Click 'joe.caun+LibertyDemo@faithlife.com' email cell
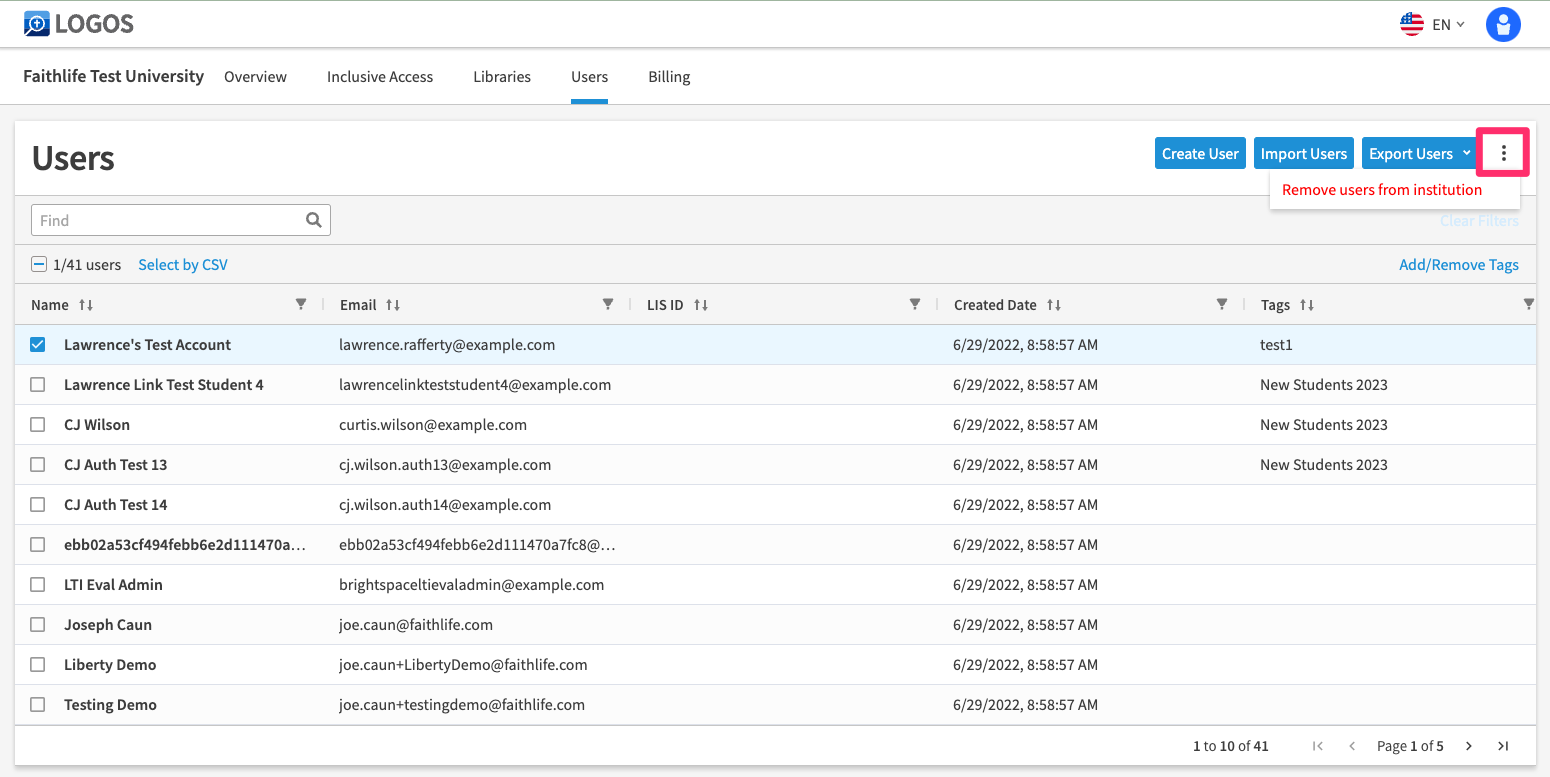 [463, 665]
